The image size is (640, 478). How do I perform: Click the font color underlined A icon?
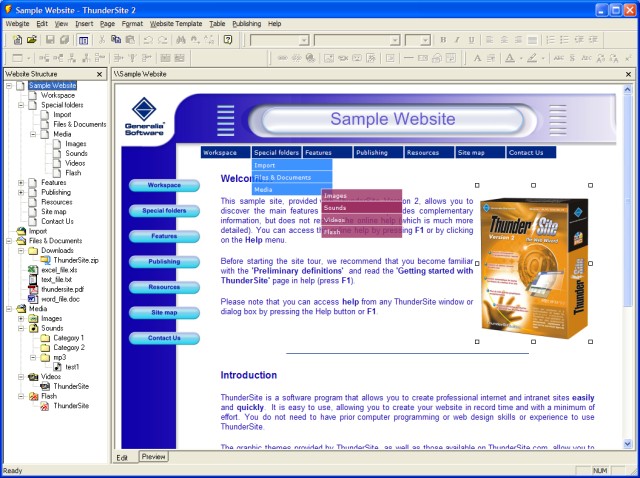(x=509, y=58)
